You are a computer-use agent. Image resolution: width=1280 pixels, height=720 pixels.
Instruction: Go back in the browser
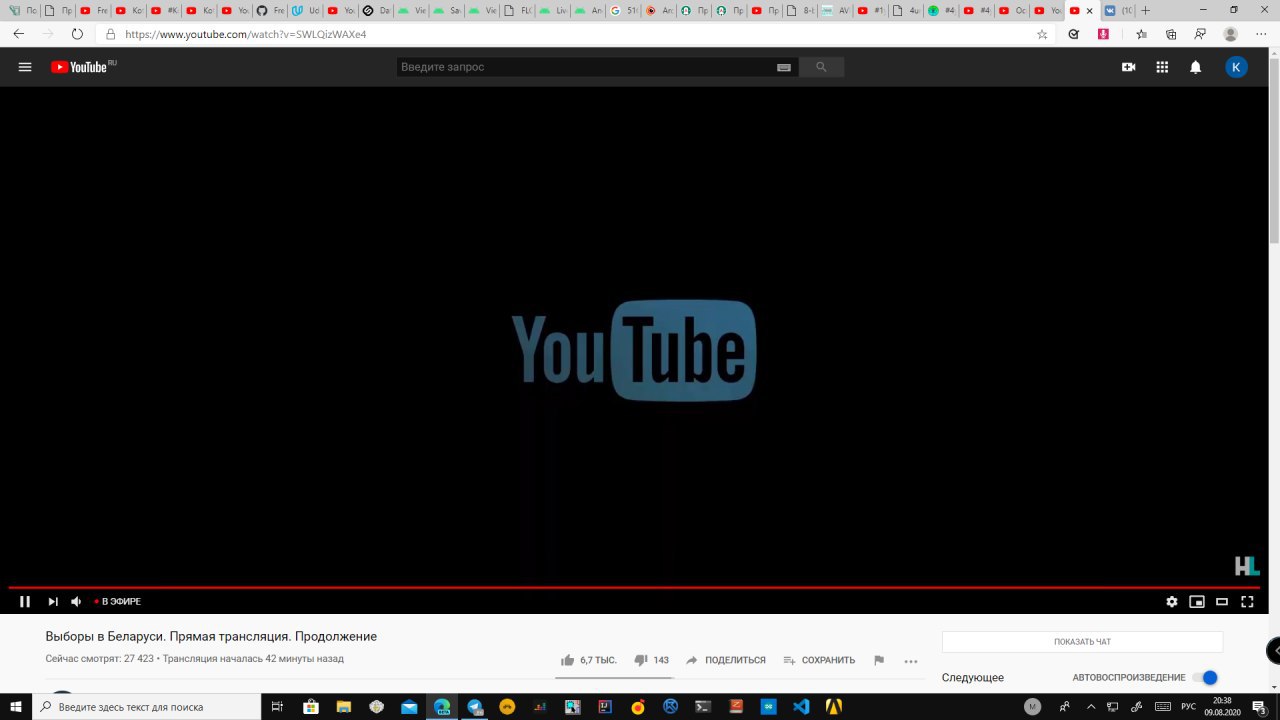pyautogui.click(x=19, y=33)
